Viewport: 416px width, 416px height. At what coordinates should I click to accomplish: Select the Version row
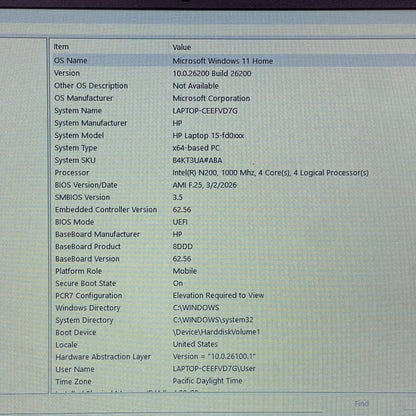tap(233, 73)
